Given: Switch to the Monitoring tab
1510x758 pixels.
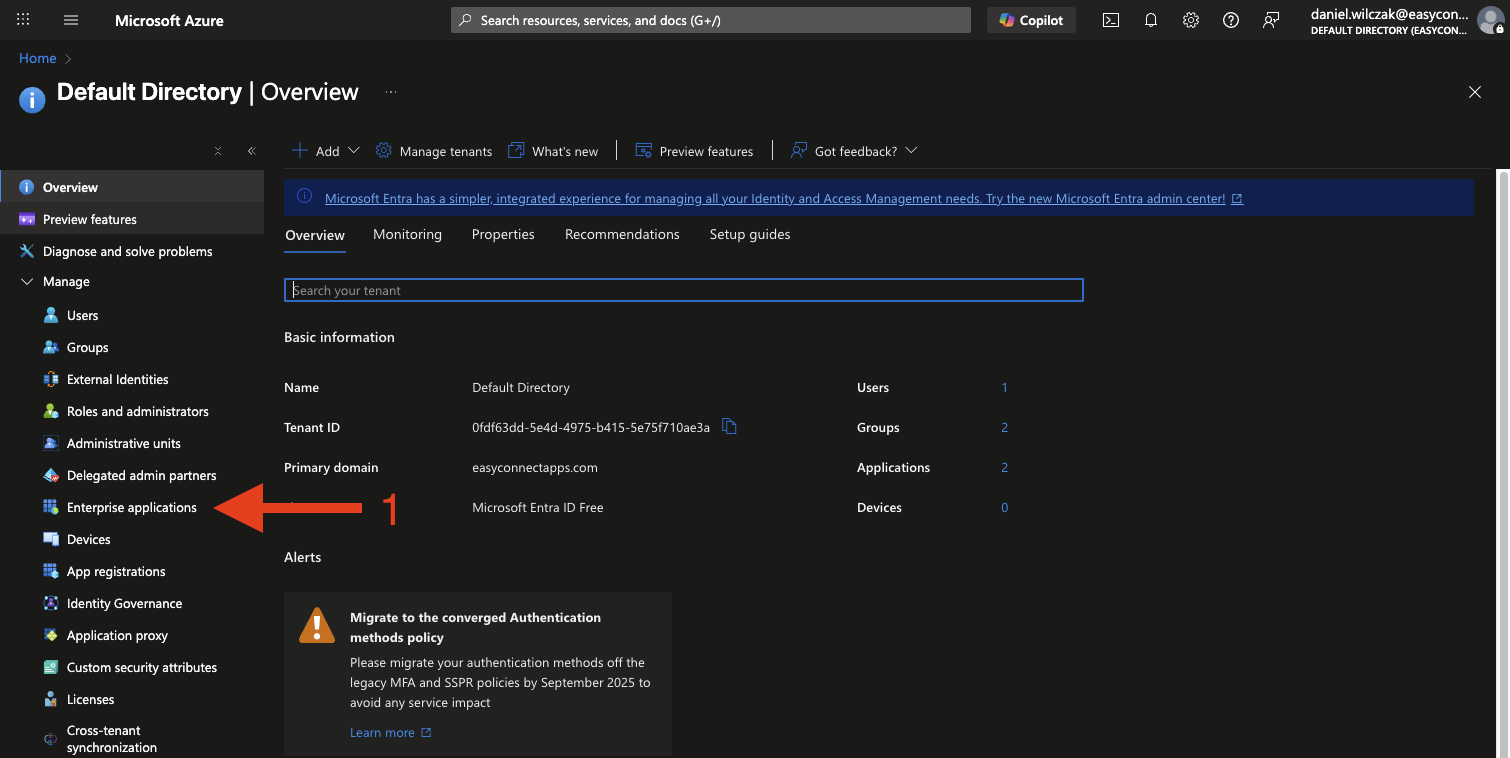Looking at the screenshot, I should 407,234.
